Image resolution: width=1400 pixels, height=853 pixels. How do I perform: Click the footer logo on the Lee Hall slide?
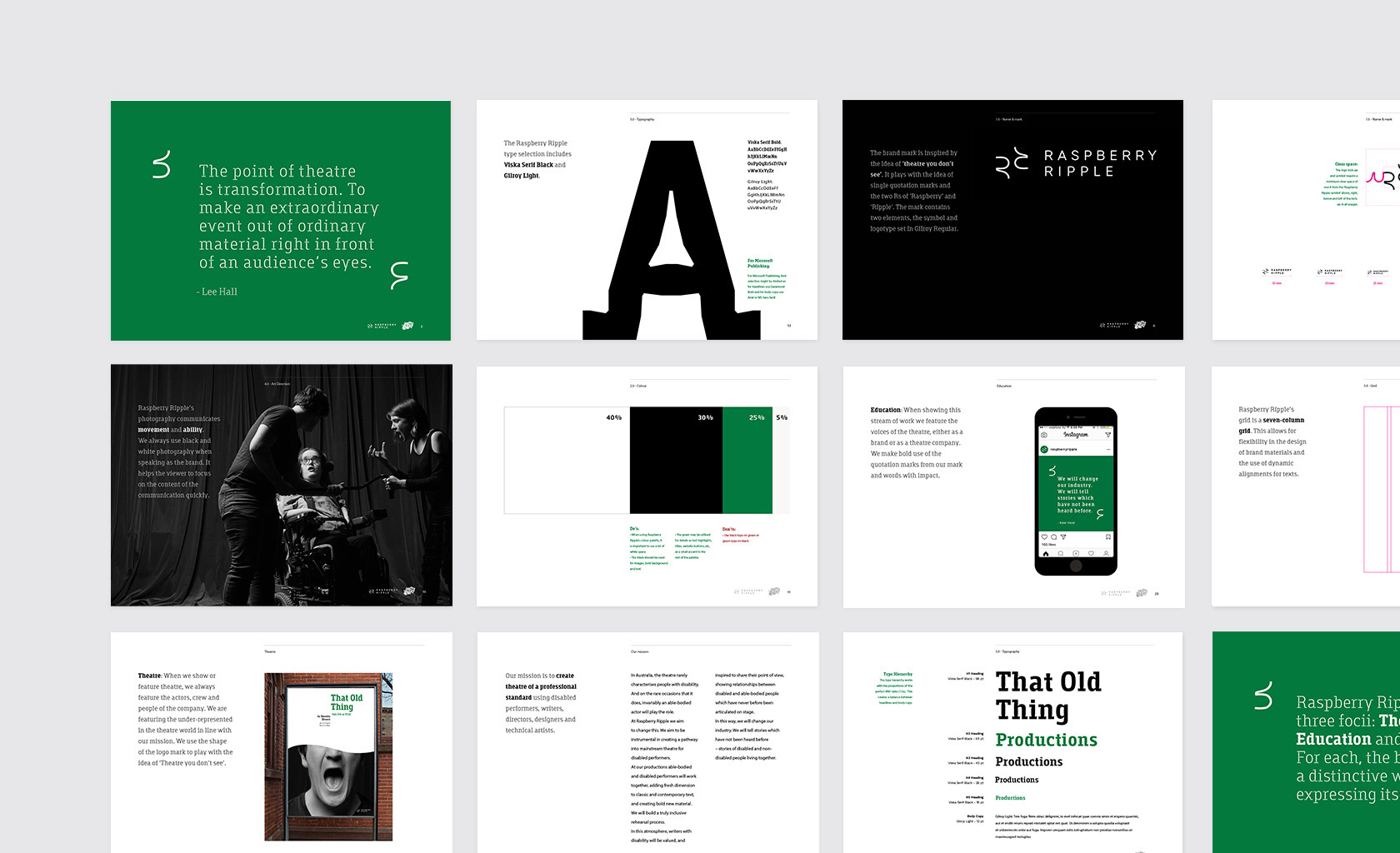click(x=391, y=326)
